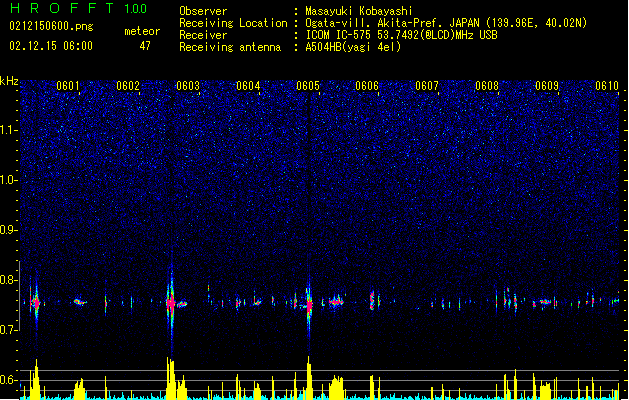Click the 0609 time marker
This screenshot has width=629, height=400.
point(547,86)
